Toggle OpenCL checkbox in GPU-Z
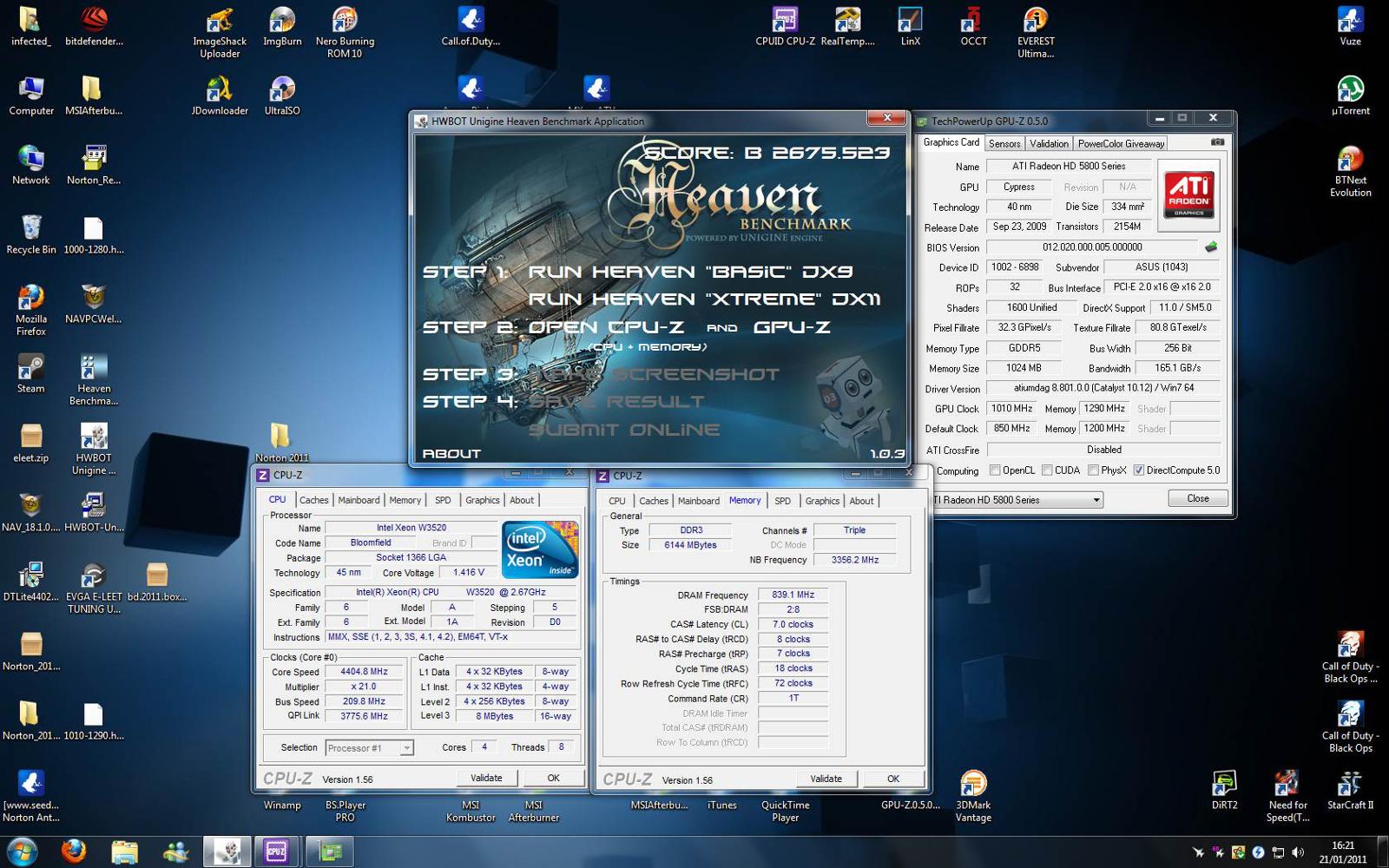 995,470
